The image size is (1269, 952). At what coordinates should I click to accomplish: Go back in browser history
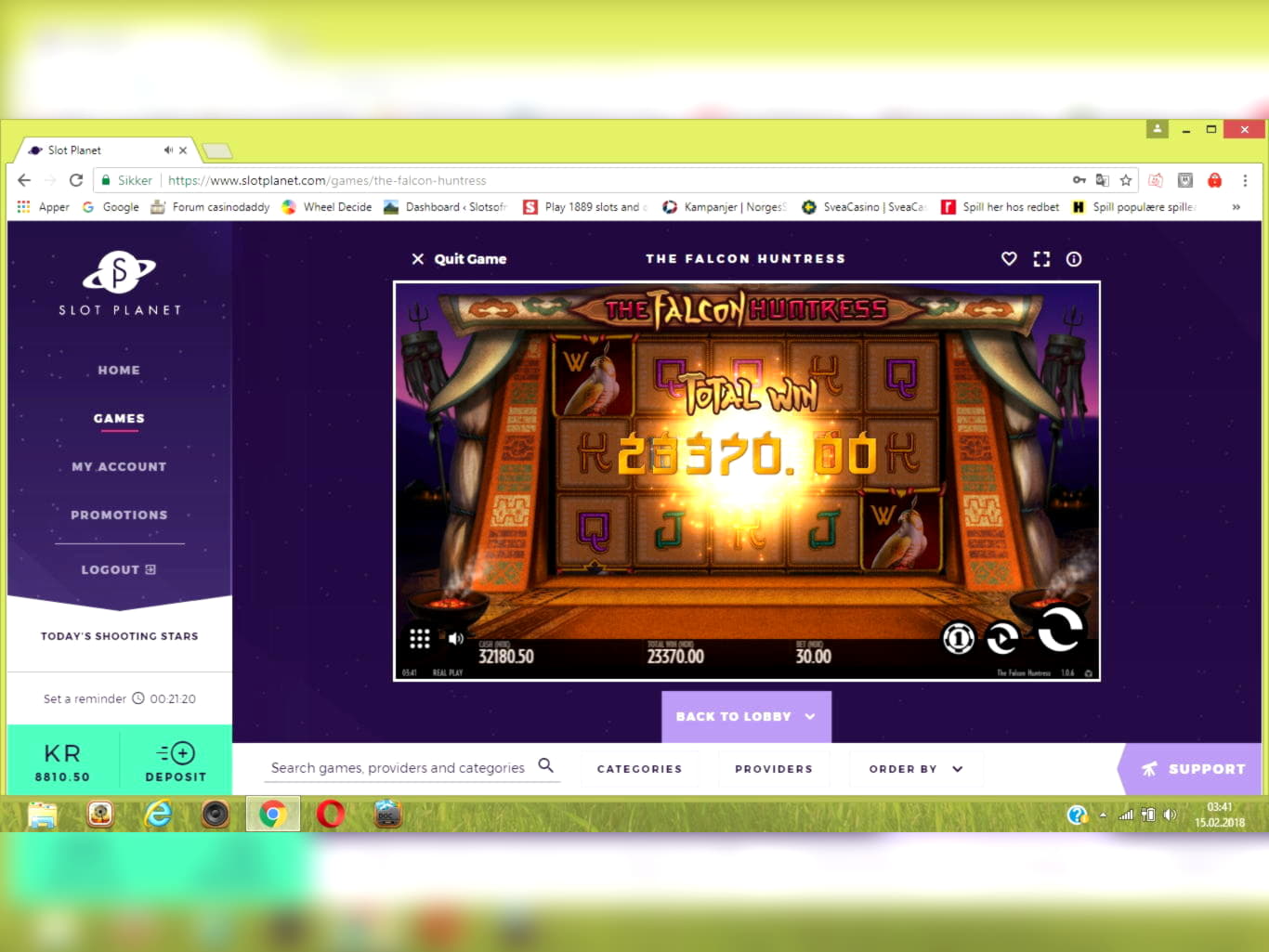(x=24, y=180)
